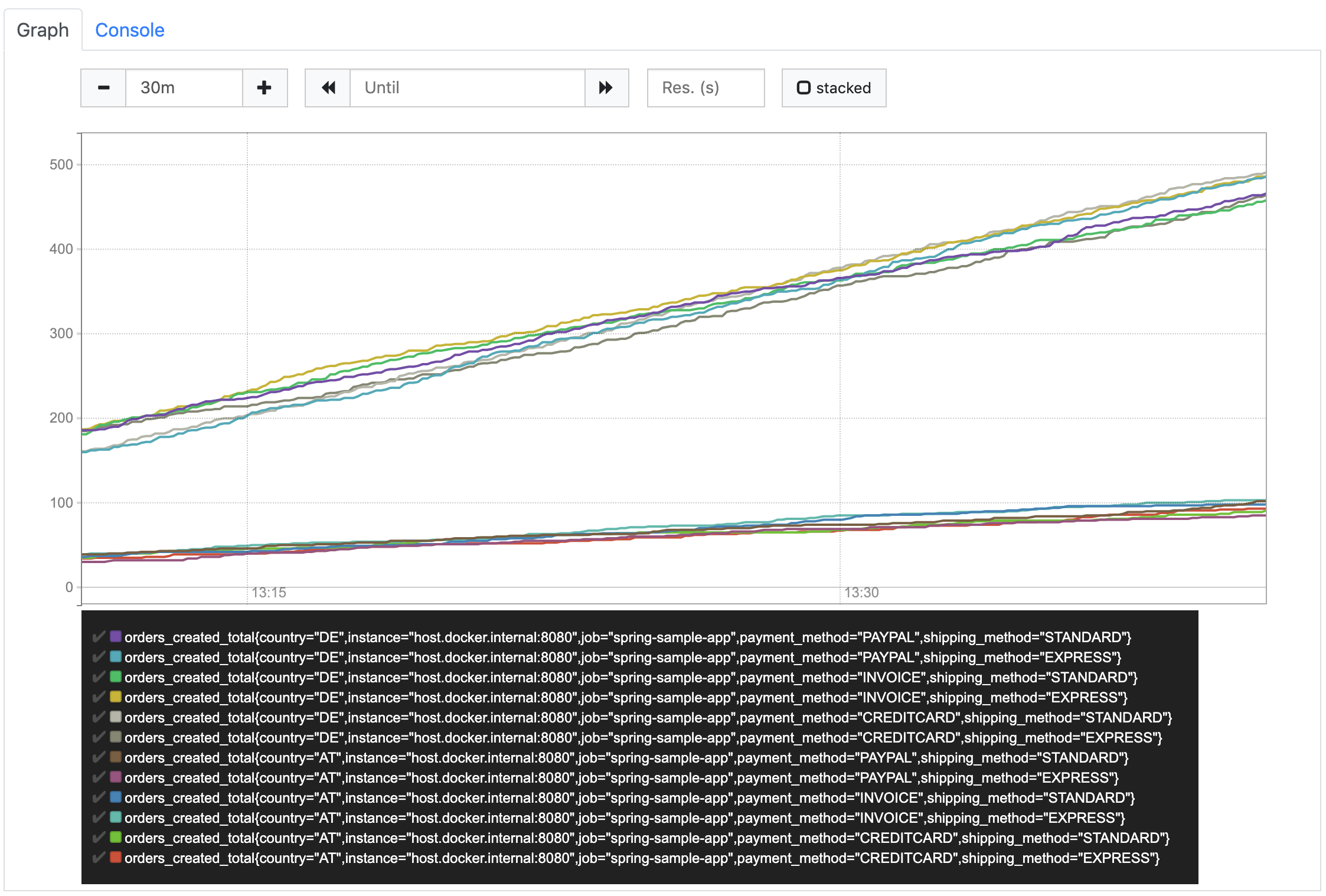Toggle checkmark for DE INVOICE EXPRESS series
Viewport: 1326px width, 896px height.
tap(99, 696)
